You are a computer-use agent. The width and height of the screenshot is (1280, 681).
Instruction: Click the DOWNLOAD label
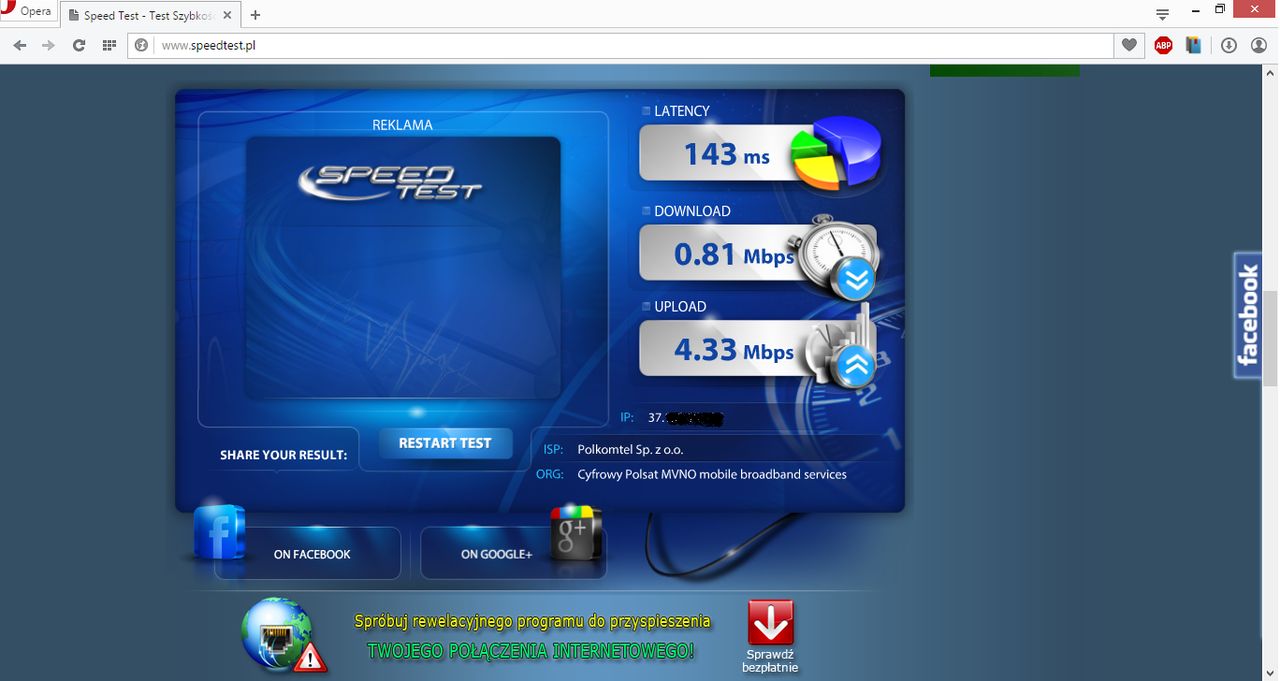click(x=692, y=211)
